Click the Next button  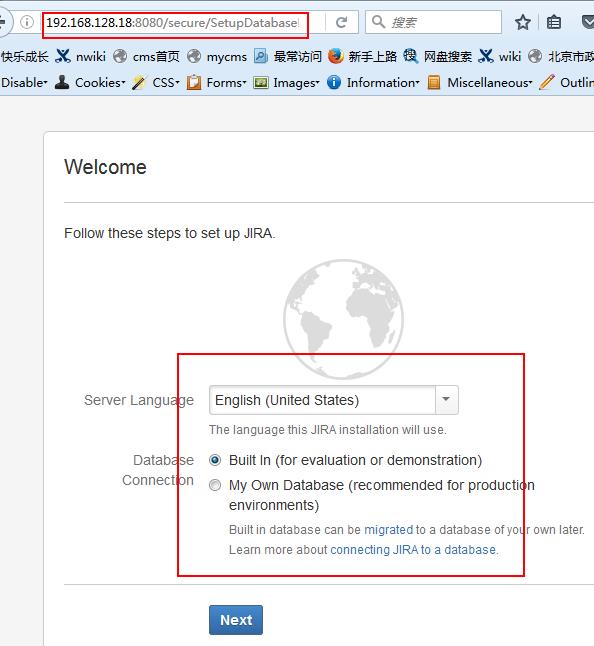[x=236, y=620]
